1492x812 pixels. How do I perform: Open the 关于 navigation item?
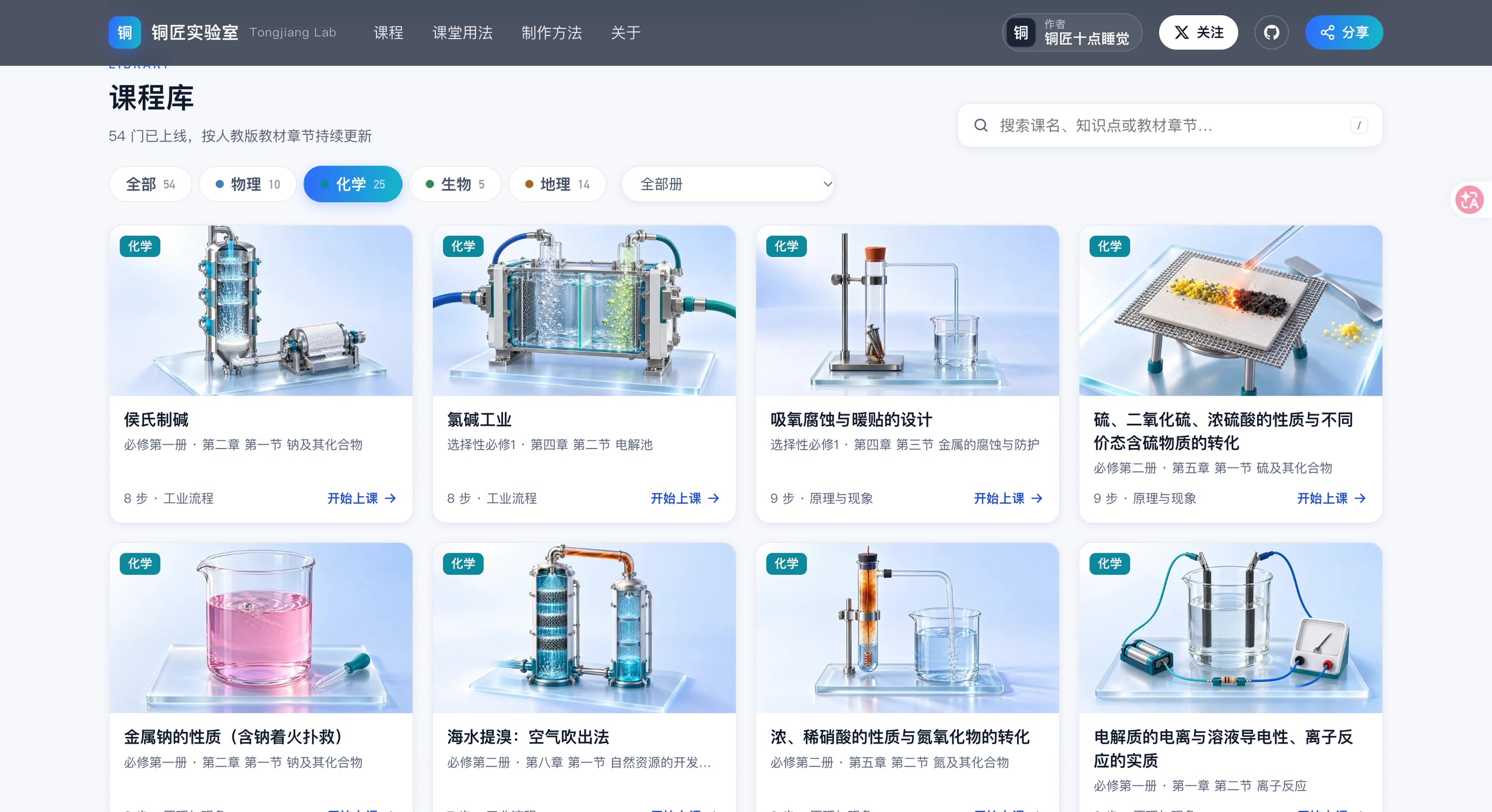click(x=625, y=32)
